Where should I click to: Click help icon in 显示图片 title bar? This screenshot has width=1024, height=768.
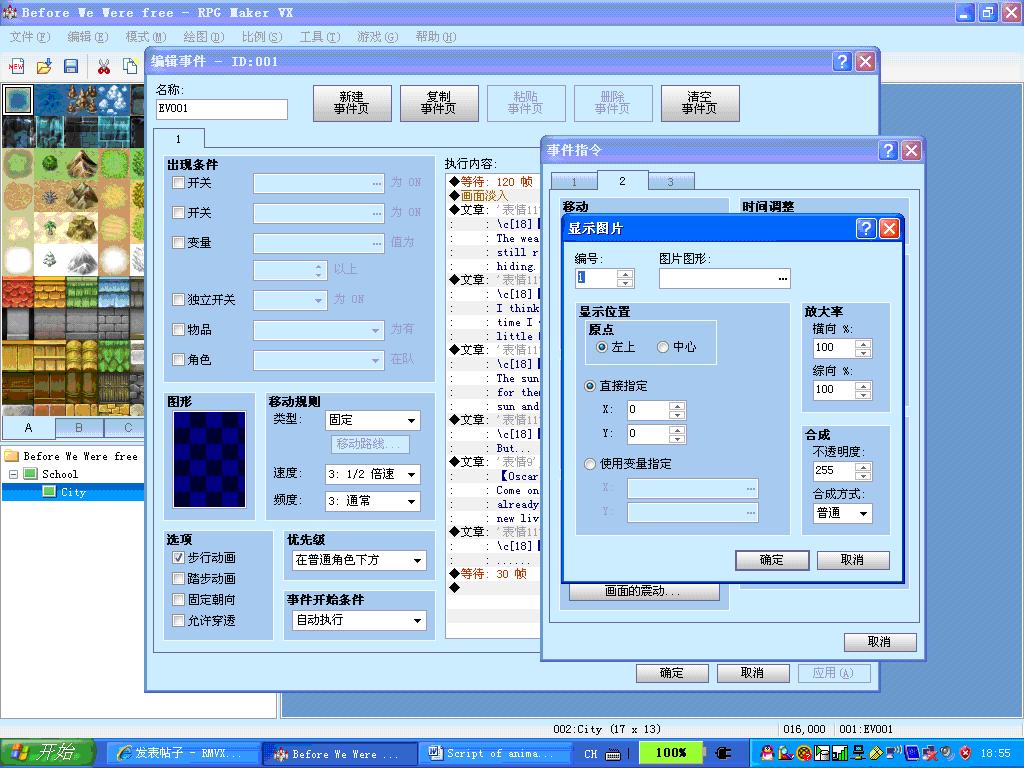[x=866, y=228]
